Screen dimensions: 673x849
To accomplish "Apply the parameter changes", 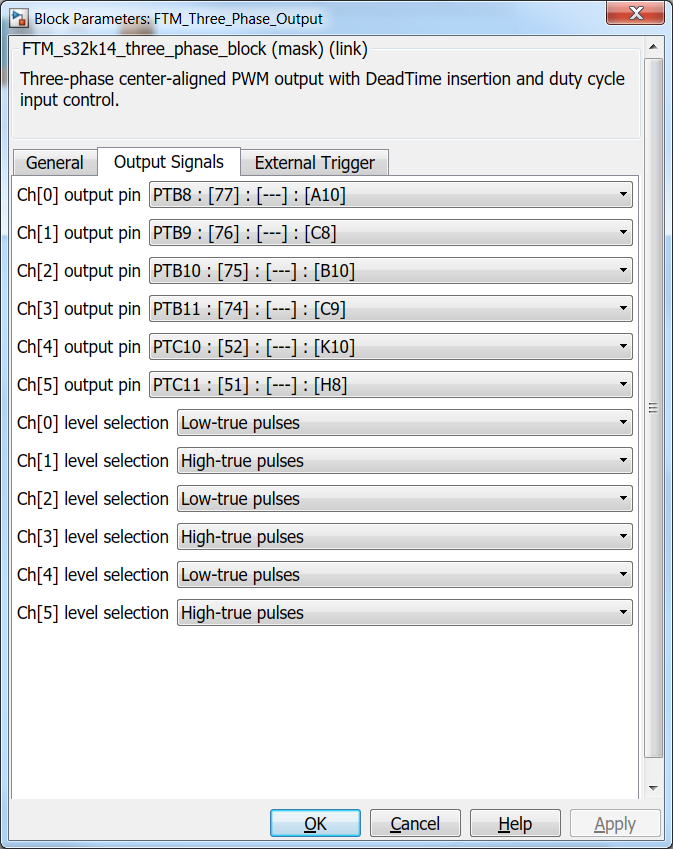I will 615,822.
